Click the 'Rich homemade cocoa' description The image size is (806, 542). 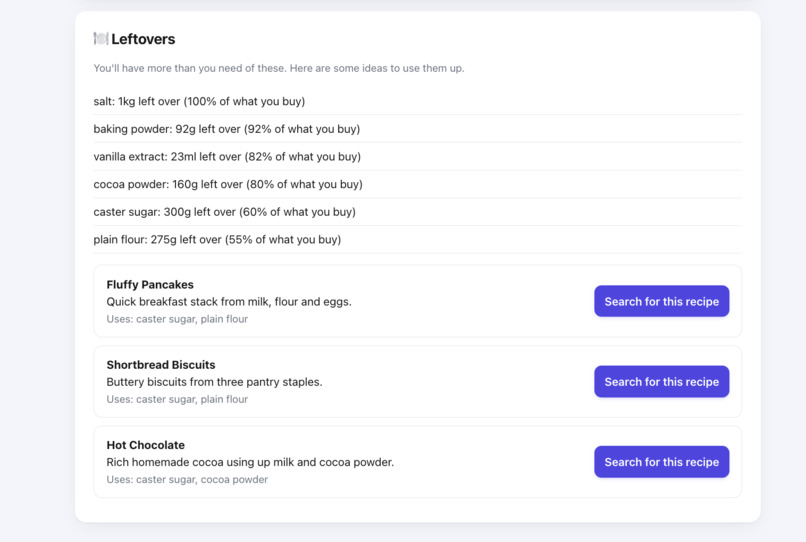tap(250, 462)
